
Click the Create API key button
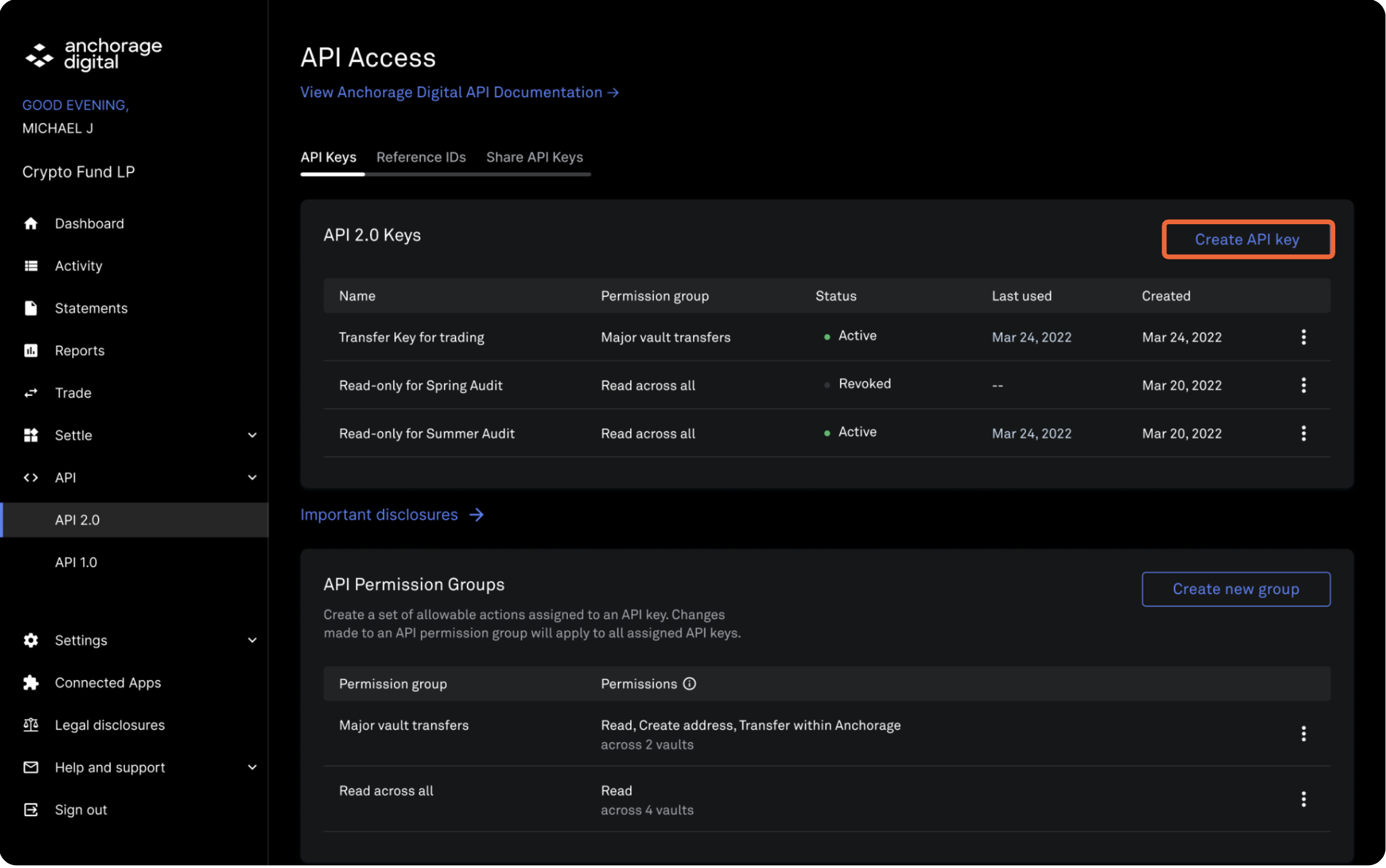coord(1247,239)
